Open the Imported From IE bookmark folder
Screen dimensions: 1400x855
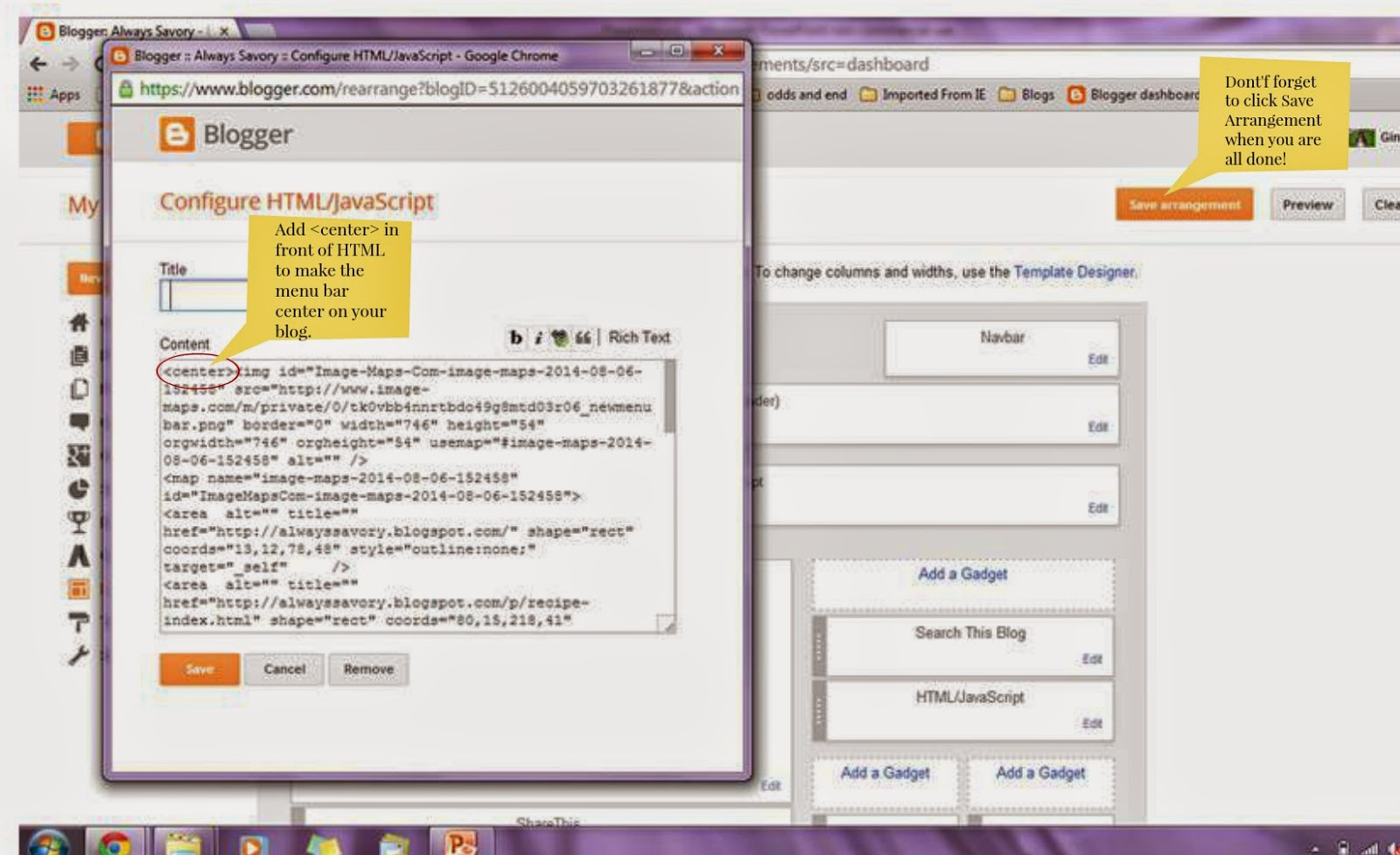pos(923,95)
